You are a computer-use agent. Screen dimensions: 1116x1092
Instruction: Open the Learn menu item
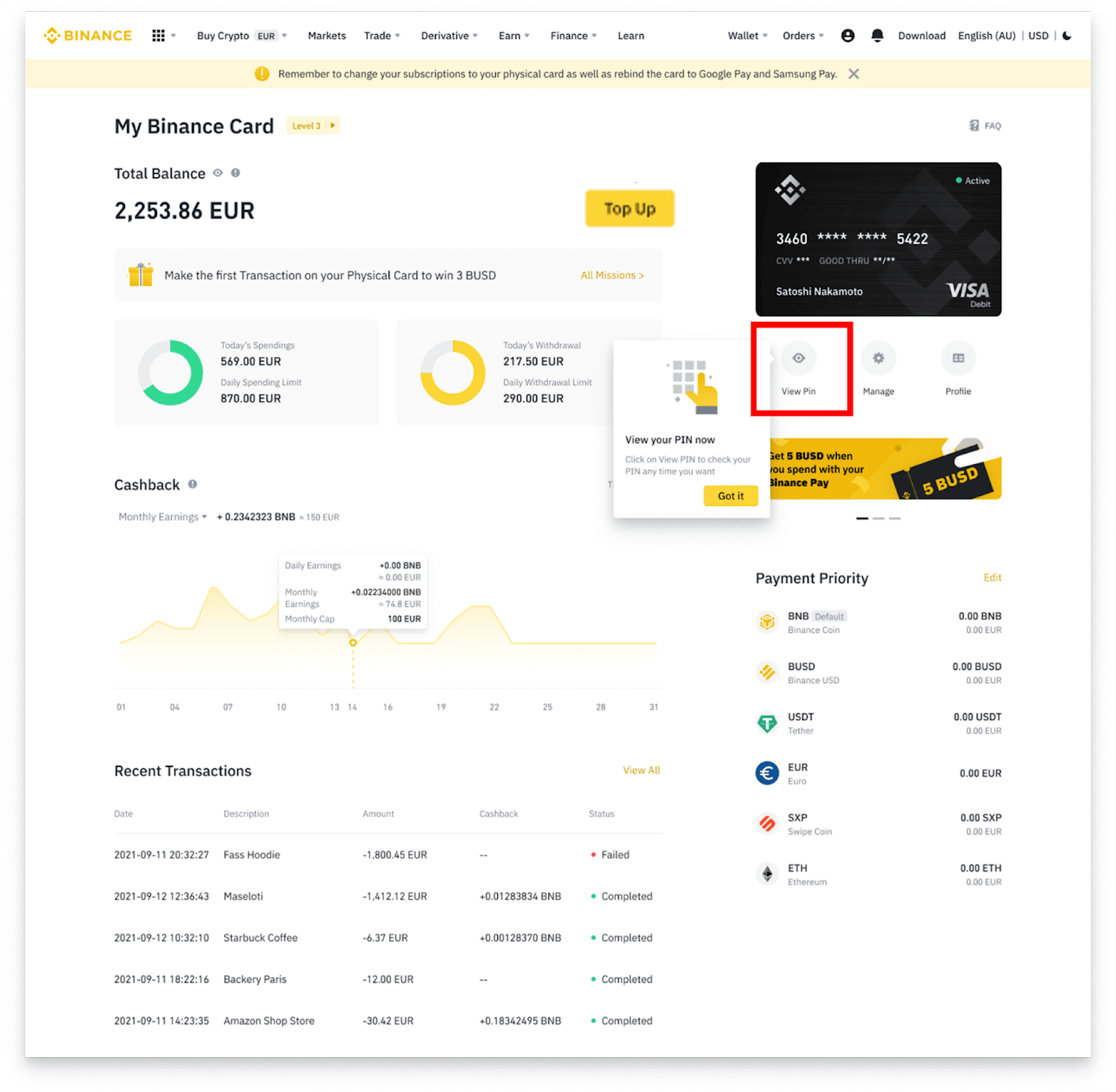pos(631,36)
